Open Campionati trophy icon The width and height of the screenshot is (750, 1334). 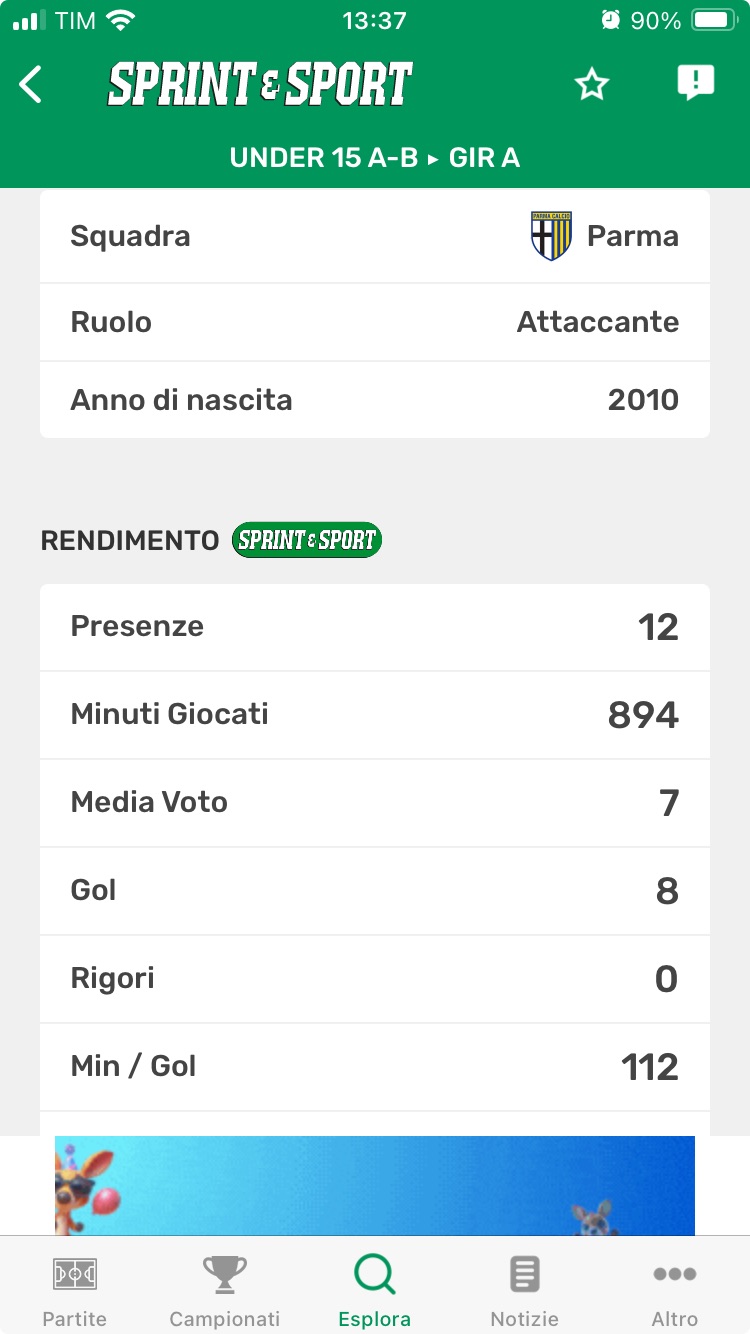225,1274
